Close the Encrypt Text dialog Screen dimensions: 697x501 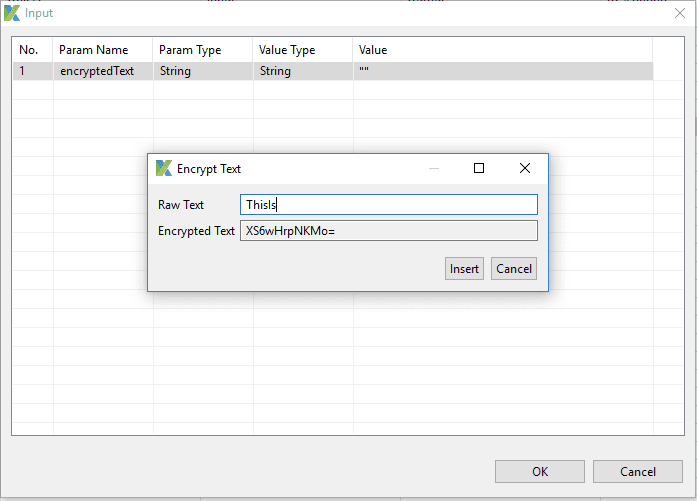click(525, 168)
